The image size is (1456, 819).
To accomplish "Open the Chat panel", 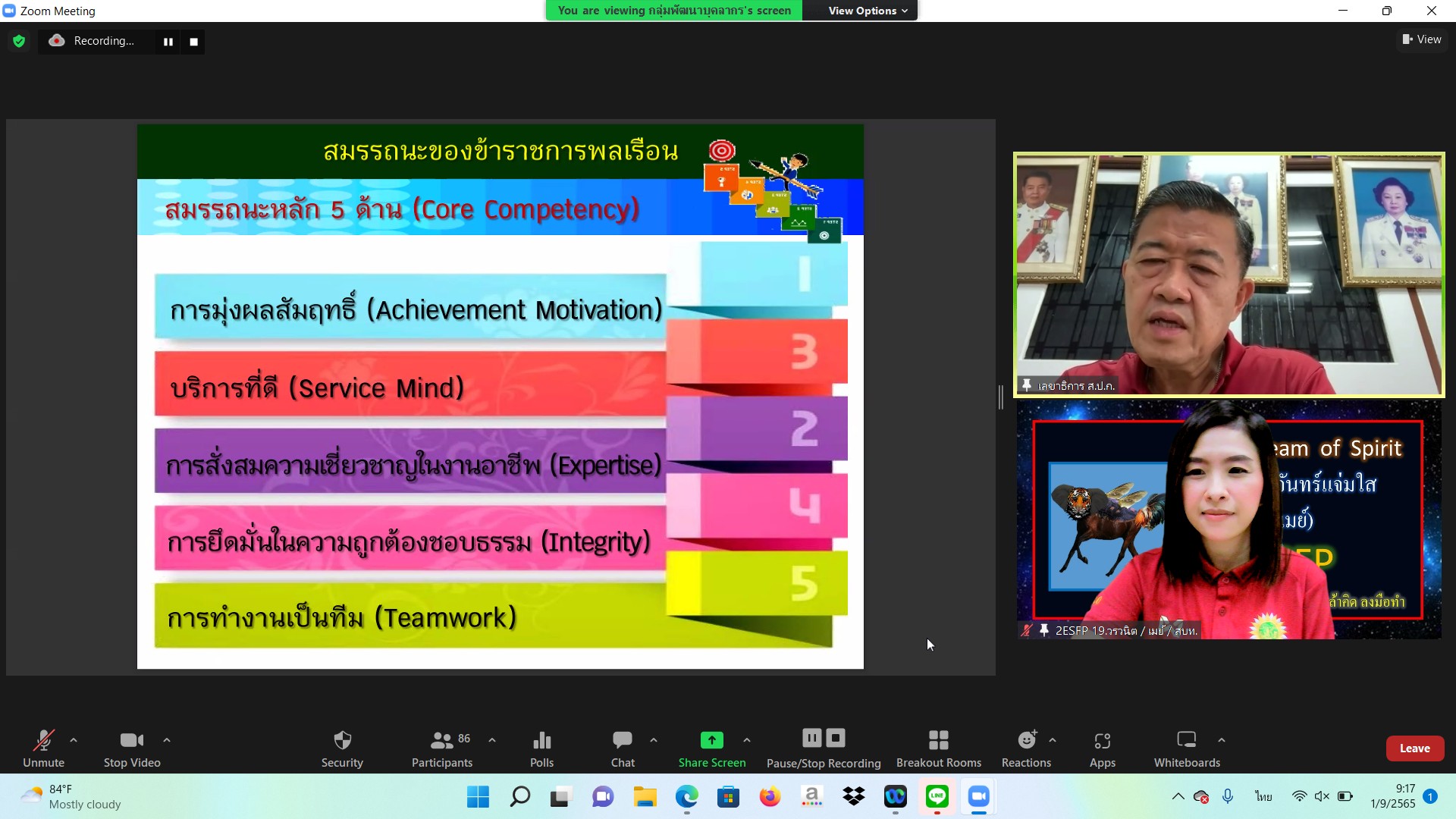I will pyautogui.click(x=623, y=747).
